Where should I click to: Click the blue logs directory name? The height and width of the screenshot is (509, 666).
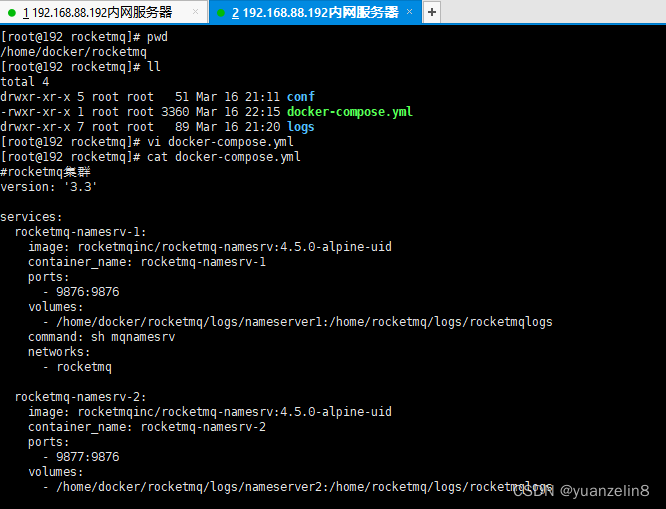point(300,127)
